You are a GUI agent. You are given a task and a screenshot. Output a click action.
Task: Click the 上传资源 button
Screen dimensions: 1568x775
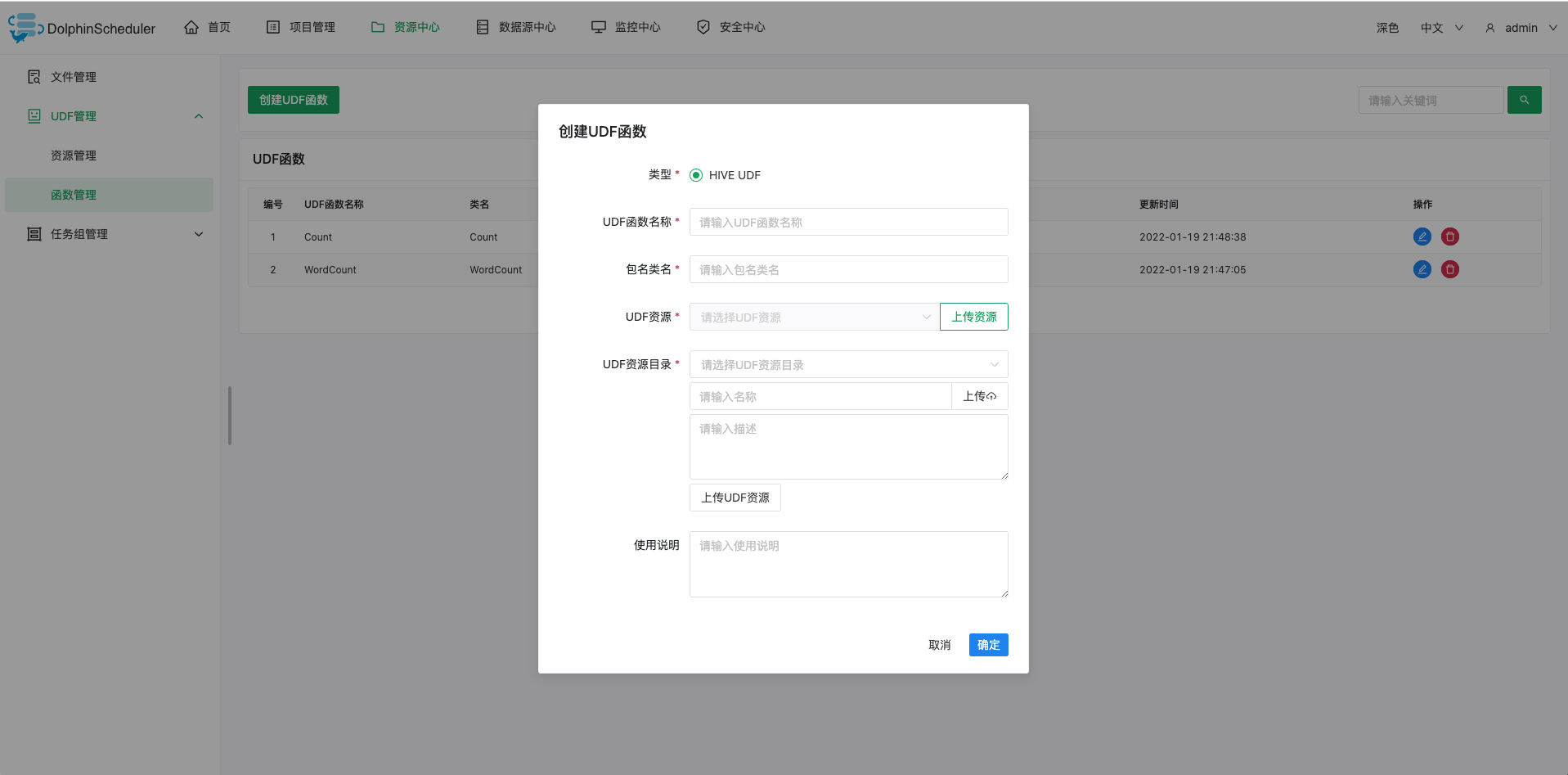[x=974, y=317]
